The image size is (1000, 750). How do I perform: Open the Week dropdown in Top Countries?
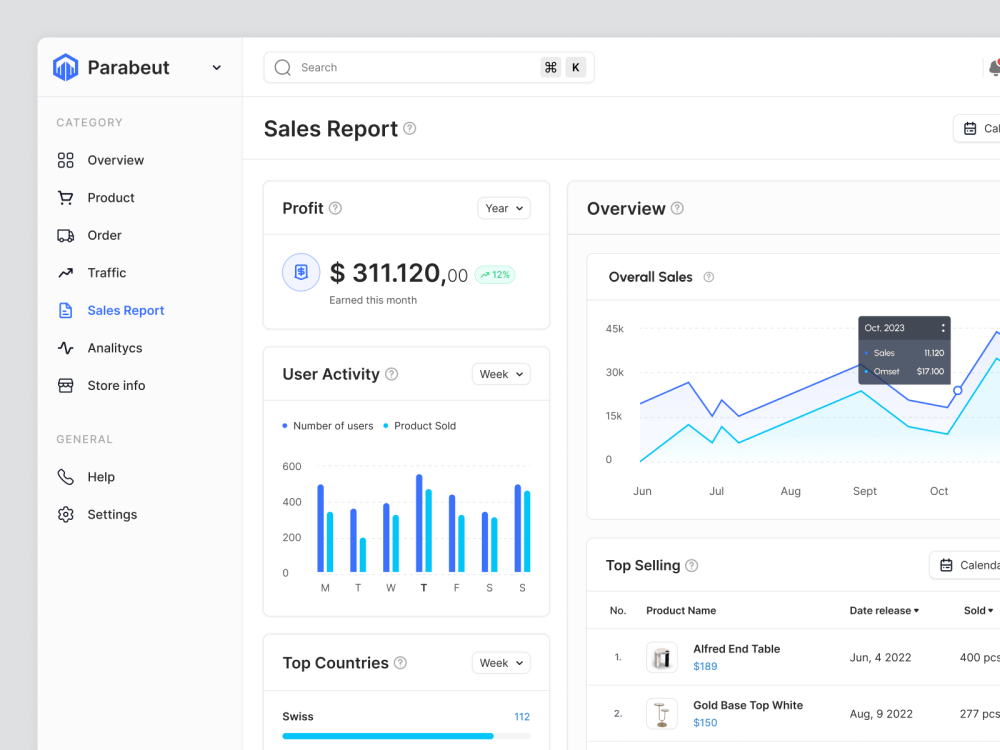click(501, 663)
